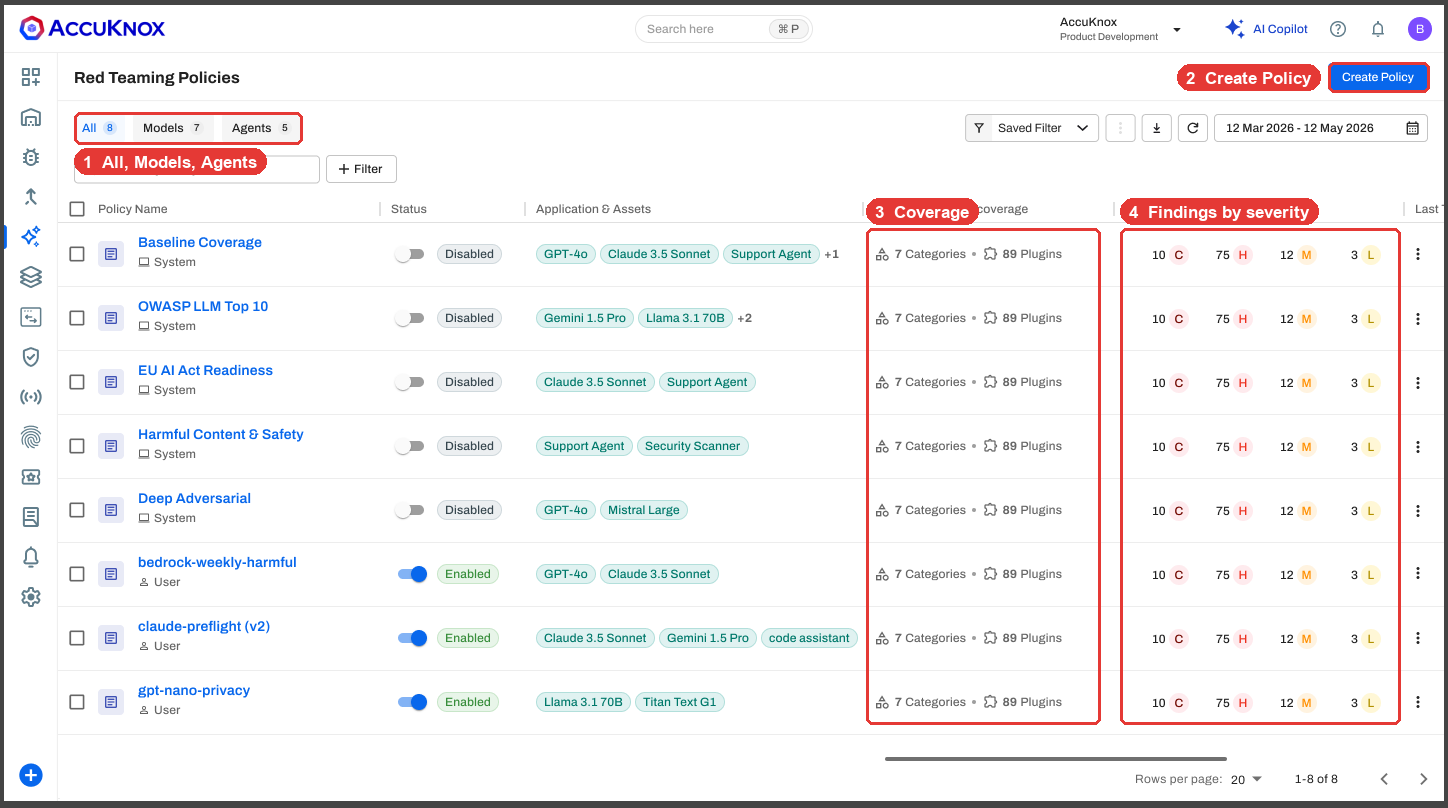Screen dimensions: 1448x808
Task: Open the reports document icon in sidebar
Action: pyautogui.click(x=31, y=517)
